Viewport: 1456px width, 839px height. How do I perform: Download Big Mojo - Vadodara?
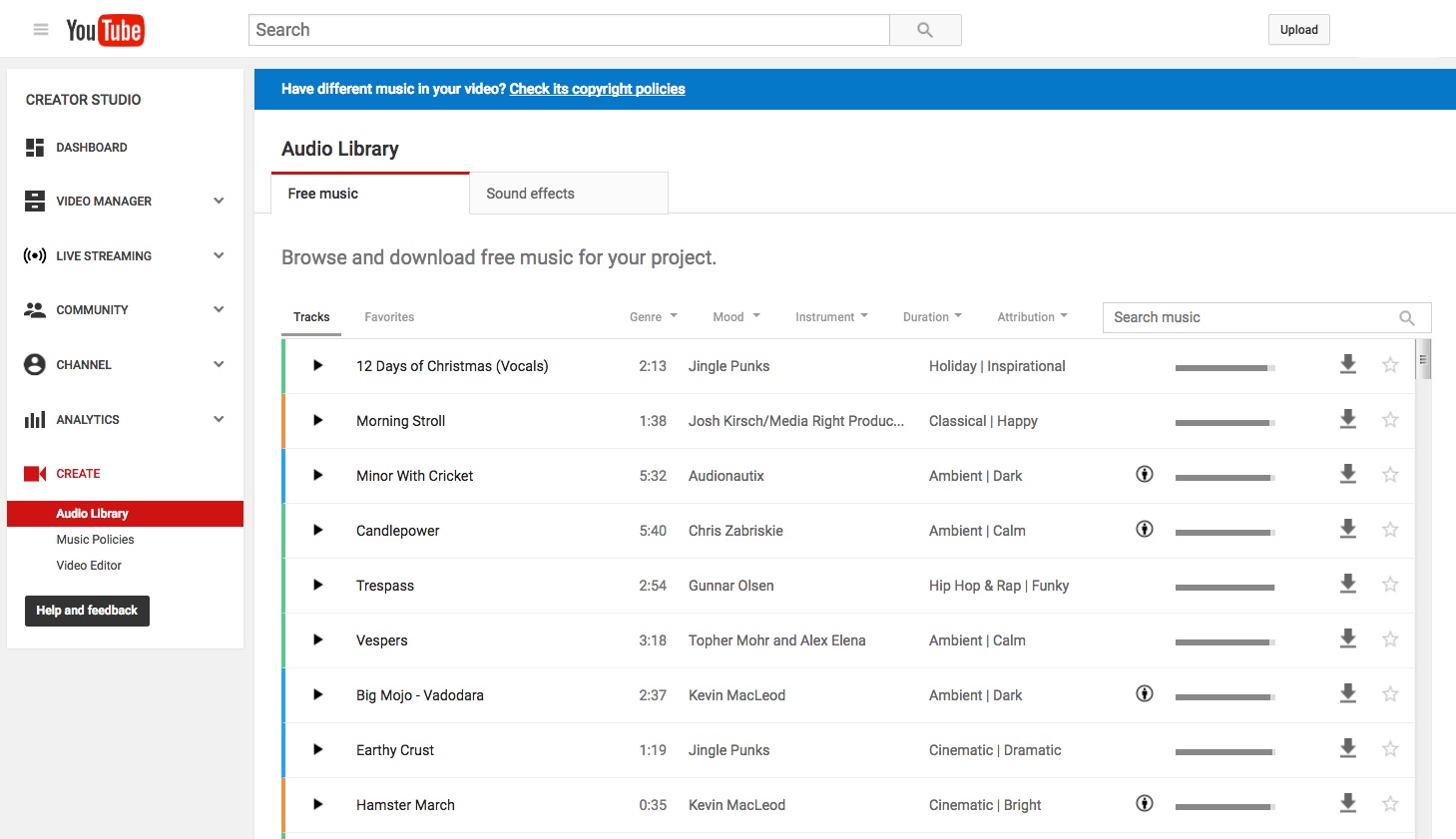tap(1348, 694)
